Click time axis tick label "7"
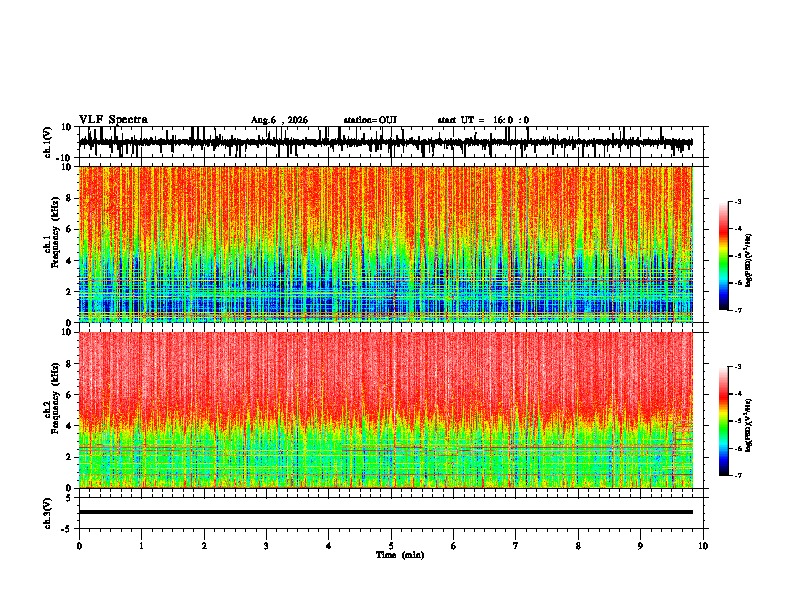The image size is (792, 612). pos(516,546)
